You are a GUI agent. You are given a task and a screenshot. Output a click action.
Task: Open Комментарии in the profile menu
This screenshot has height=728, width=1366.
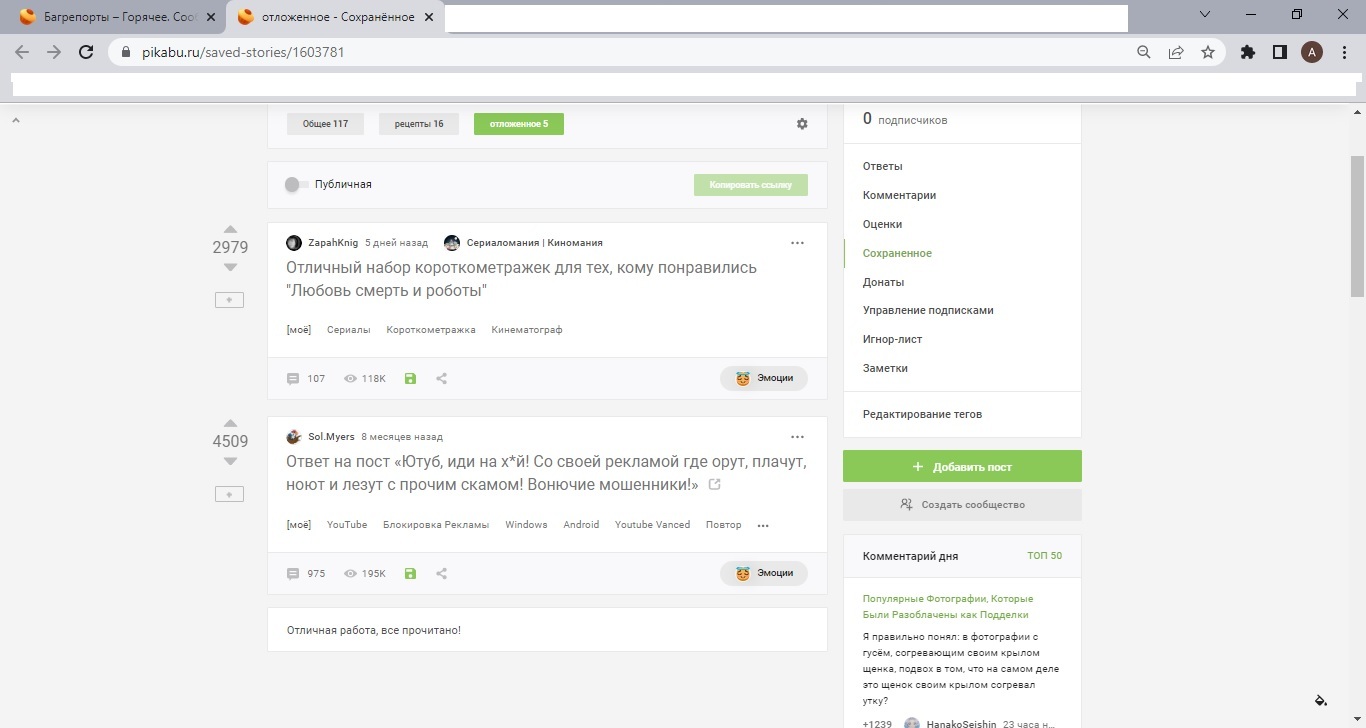click(900, 195)
